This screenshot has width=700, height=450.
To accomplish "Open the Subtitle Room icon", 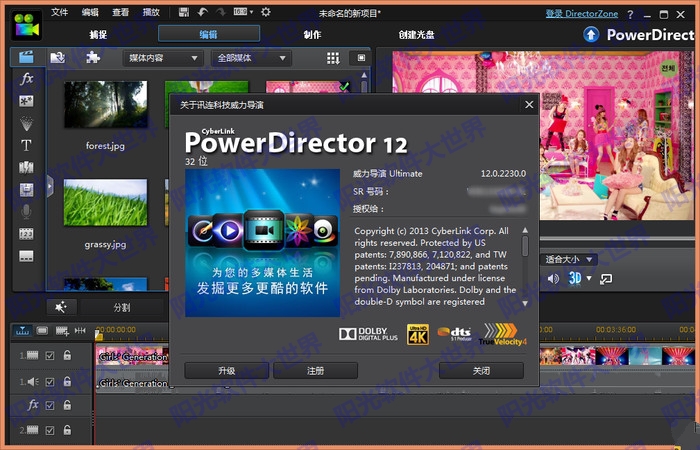I will click(26, 256).
